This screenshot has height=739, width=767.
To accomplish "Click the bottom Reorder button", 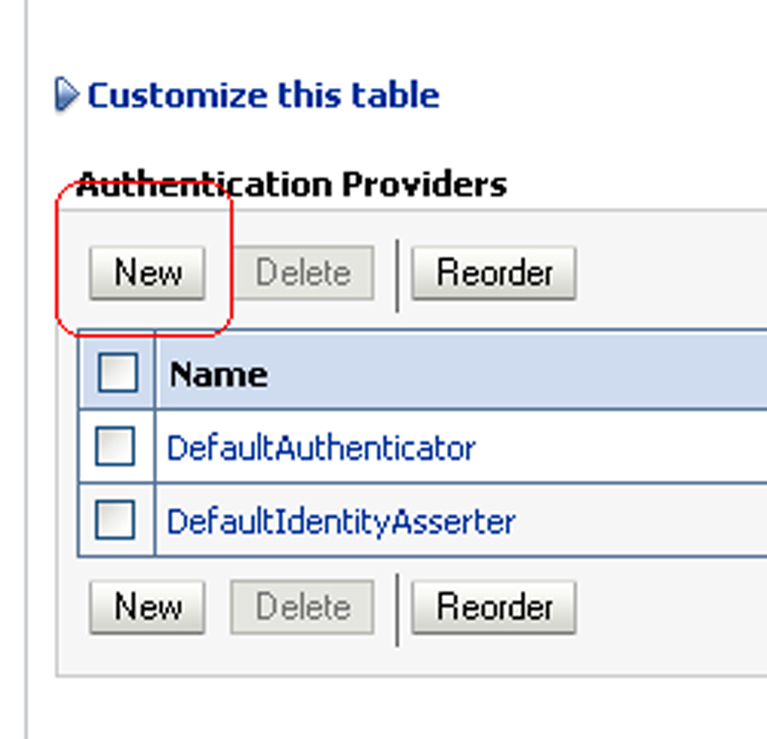I will [x=494, y=607].
